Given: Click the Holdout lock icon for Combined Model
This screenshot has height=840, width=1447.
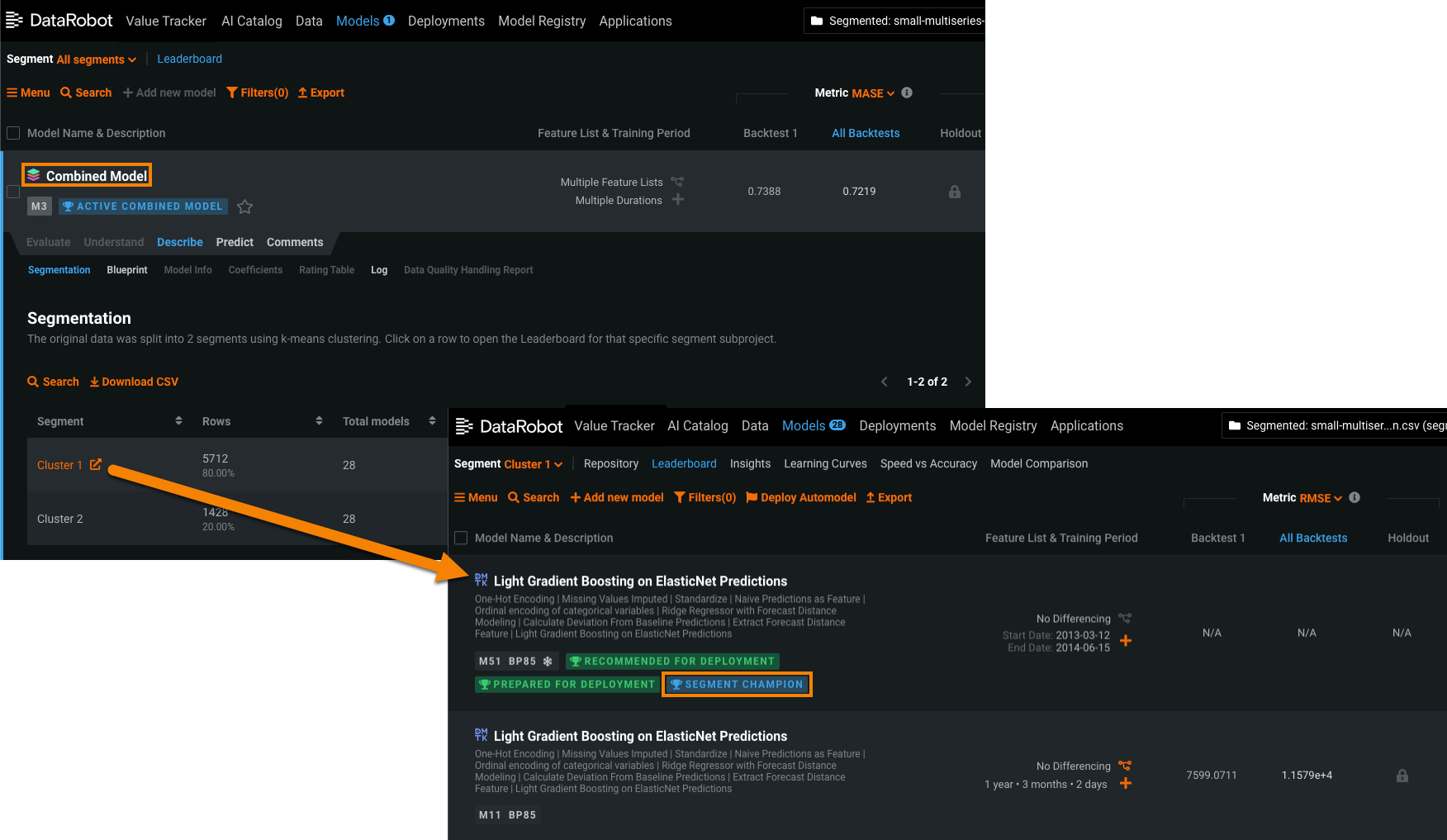Looking at the screenshot, I should pos(954,192).
